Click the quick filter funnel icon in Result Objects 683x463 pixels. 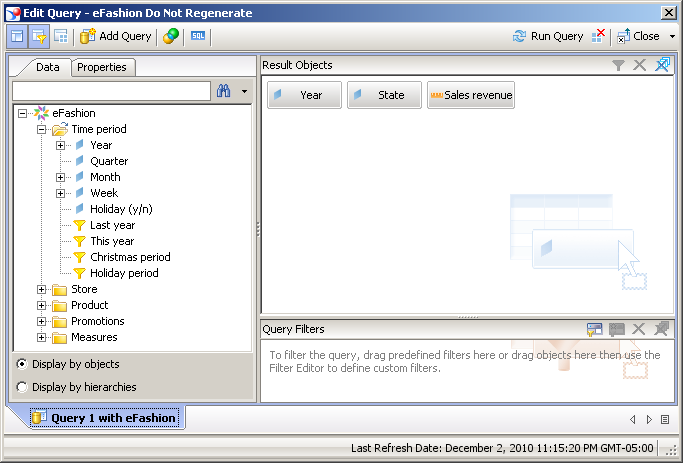pyautogui.click(x=618, y=65)
